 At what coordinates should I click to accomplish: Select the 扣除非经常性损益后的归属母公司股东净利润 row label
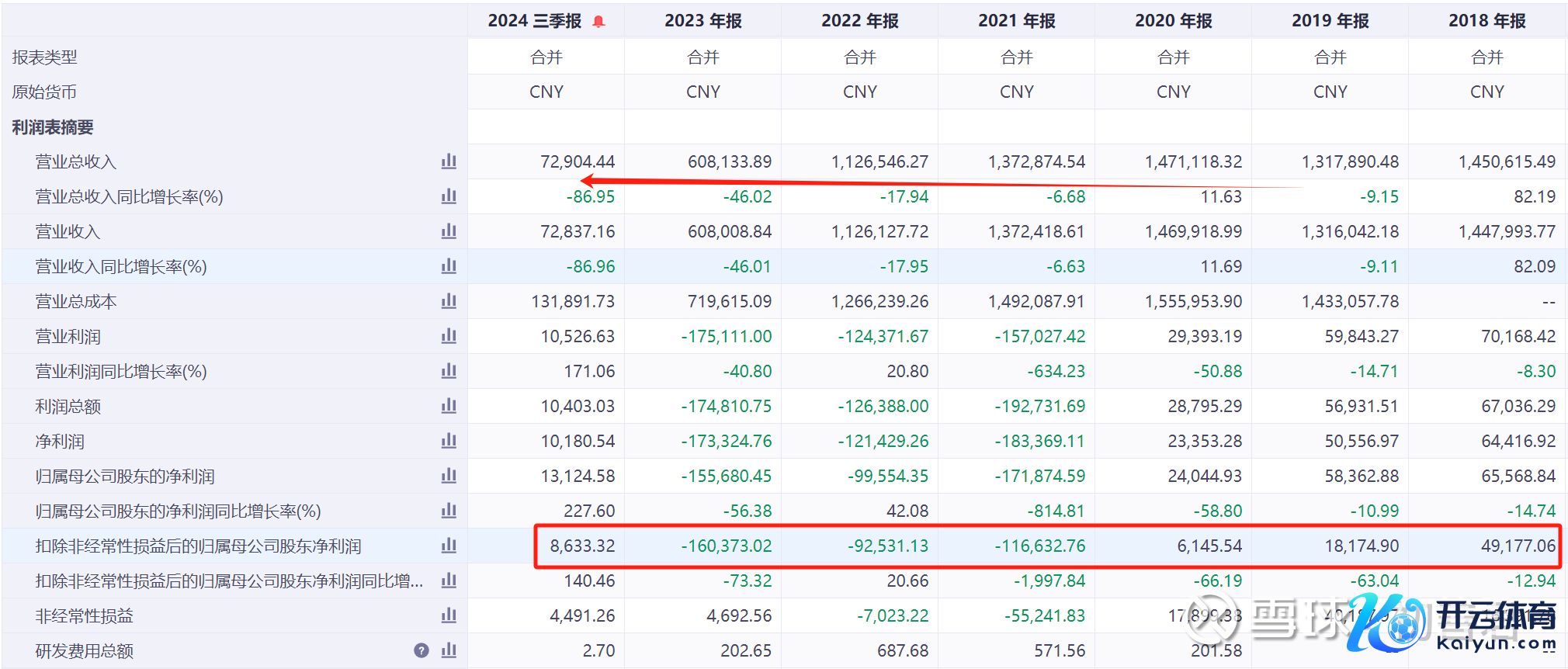point(198,546)
